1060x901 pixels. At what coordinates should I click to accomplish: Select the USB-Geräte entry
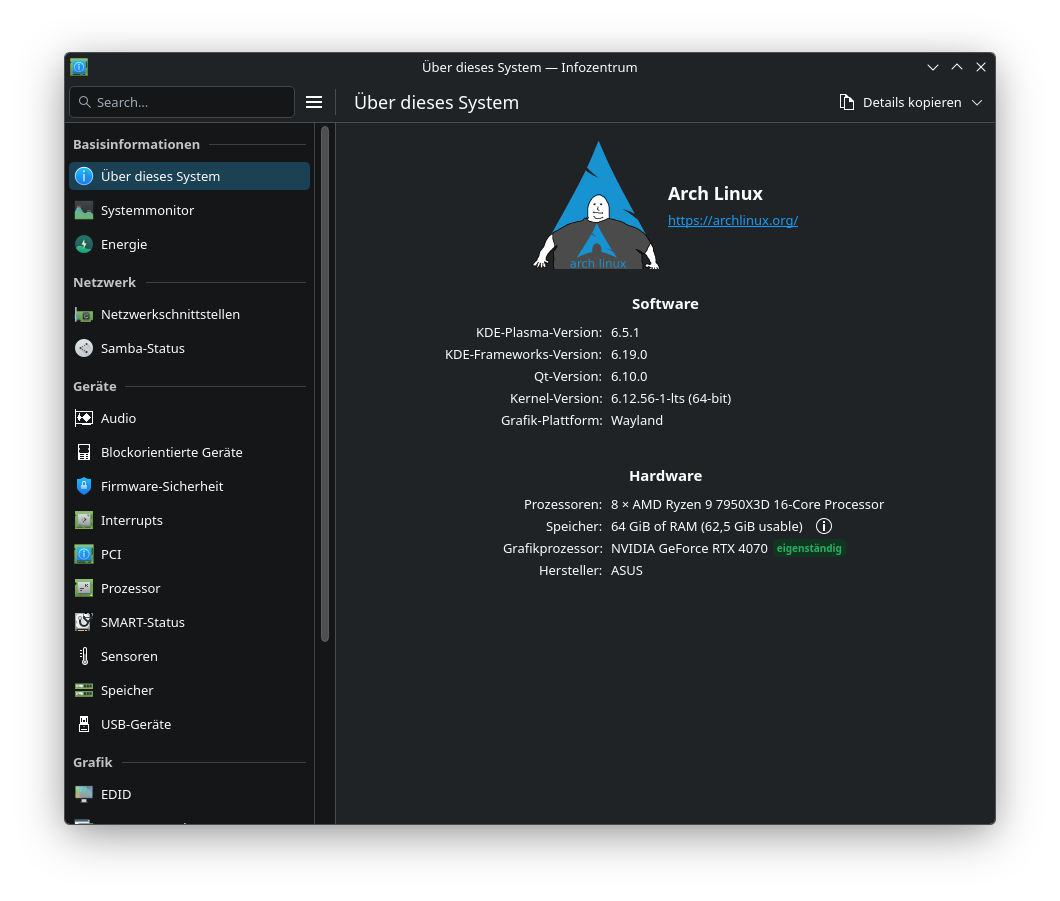tap(189, 725)
